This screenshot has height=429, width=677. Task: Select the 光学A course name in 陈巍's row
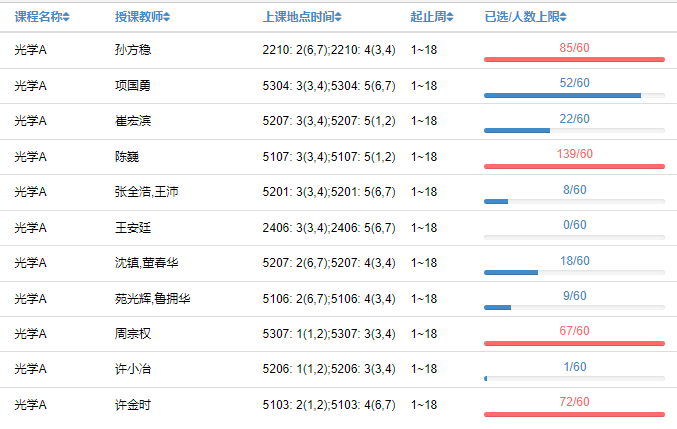[31, 157]
